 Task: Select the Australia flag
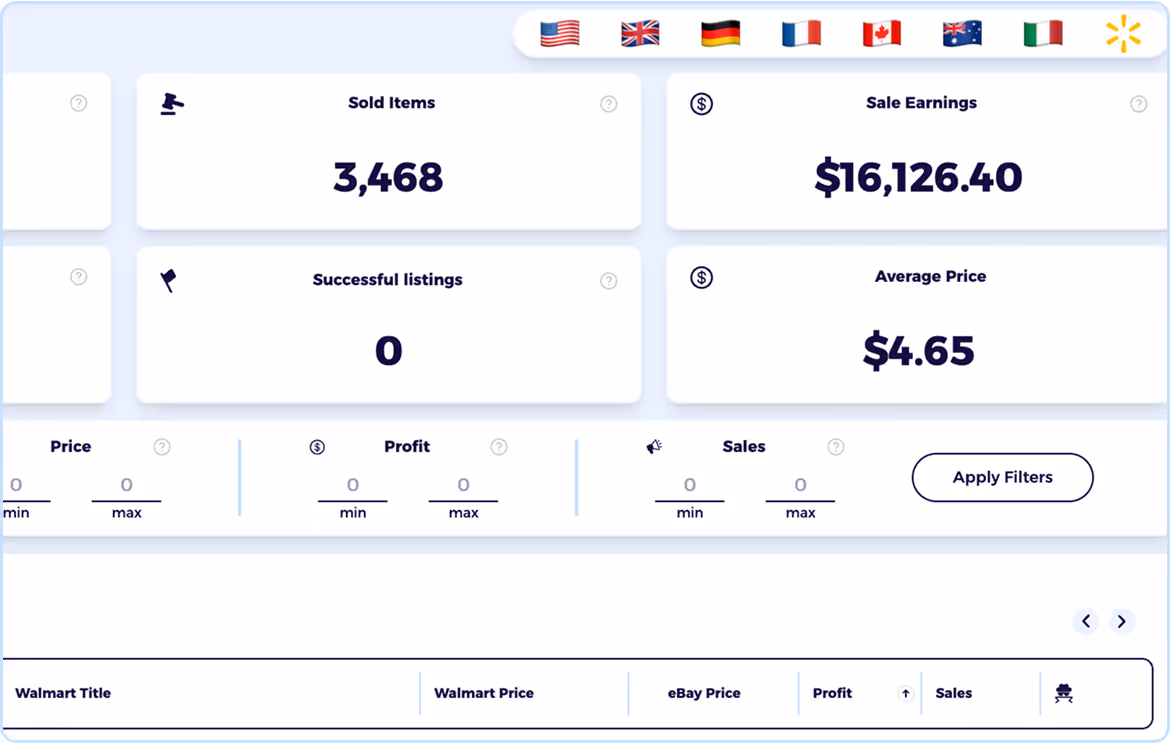pyautogui.click(x=963, y=34)
